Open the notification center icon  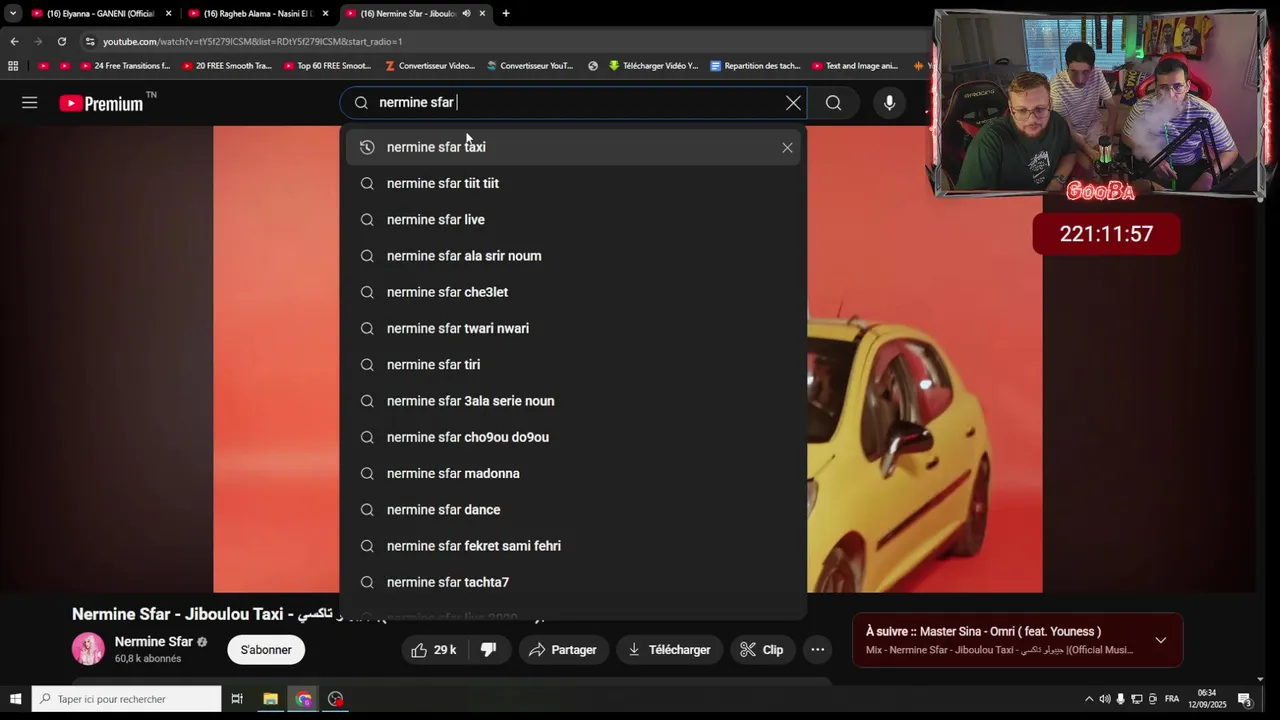click(1244, 699)
